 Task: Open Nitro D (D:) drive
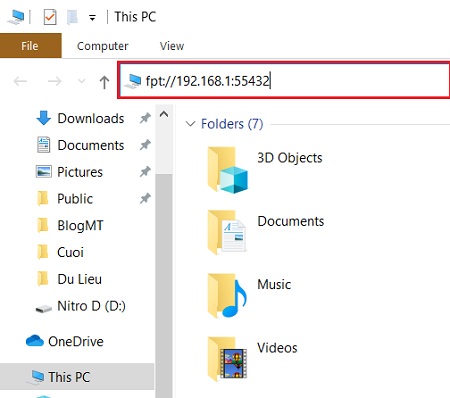coord(91,306)
